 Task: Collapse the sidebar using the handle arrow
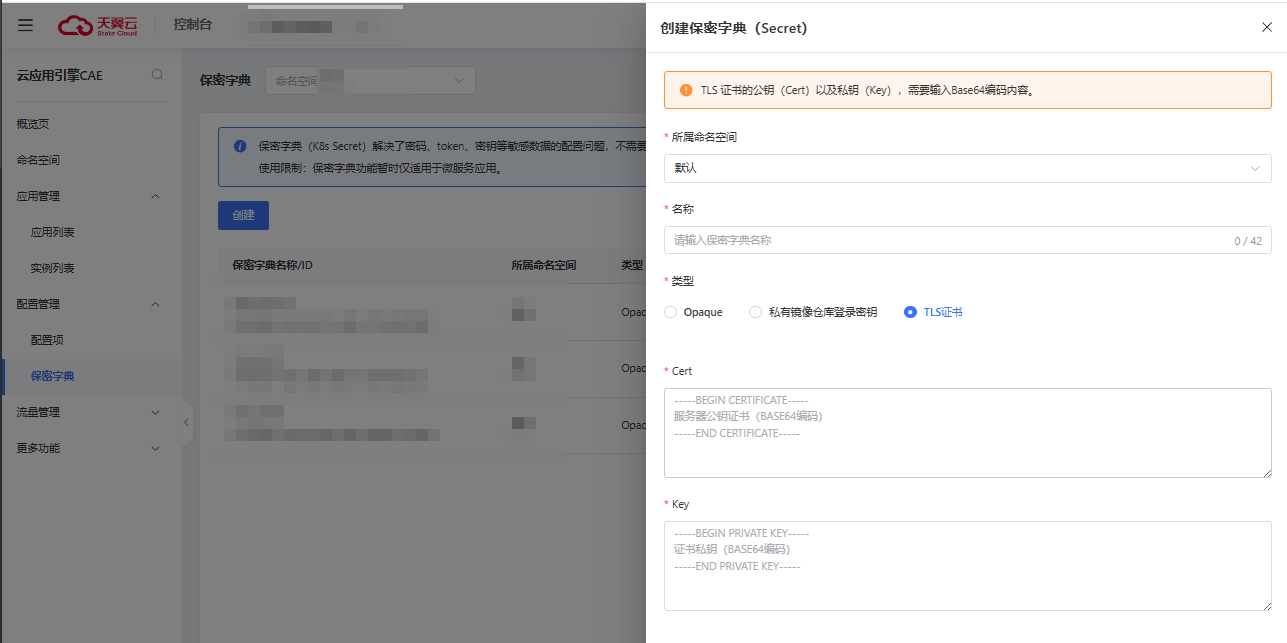point(187,423)
